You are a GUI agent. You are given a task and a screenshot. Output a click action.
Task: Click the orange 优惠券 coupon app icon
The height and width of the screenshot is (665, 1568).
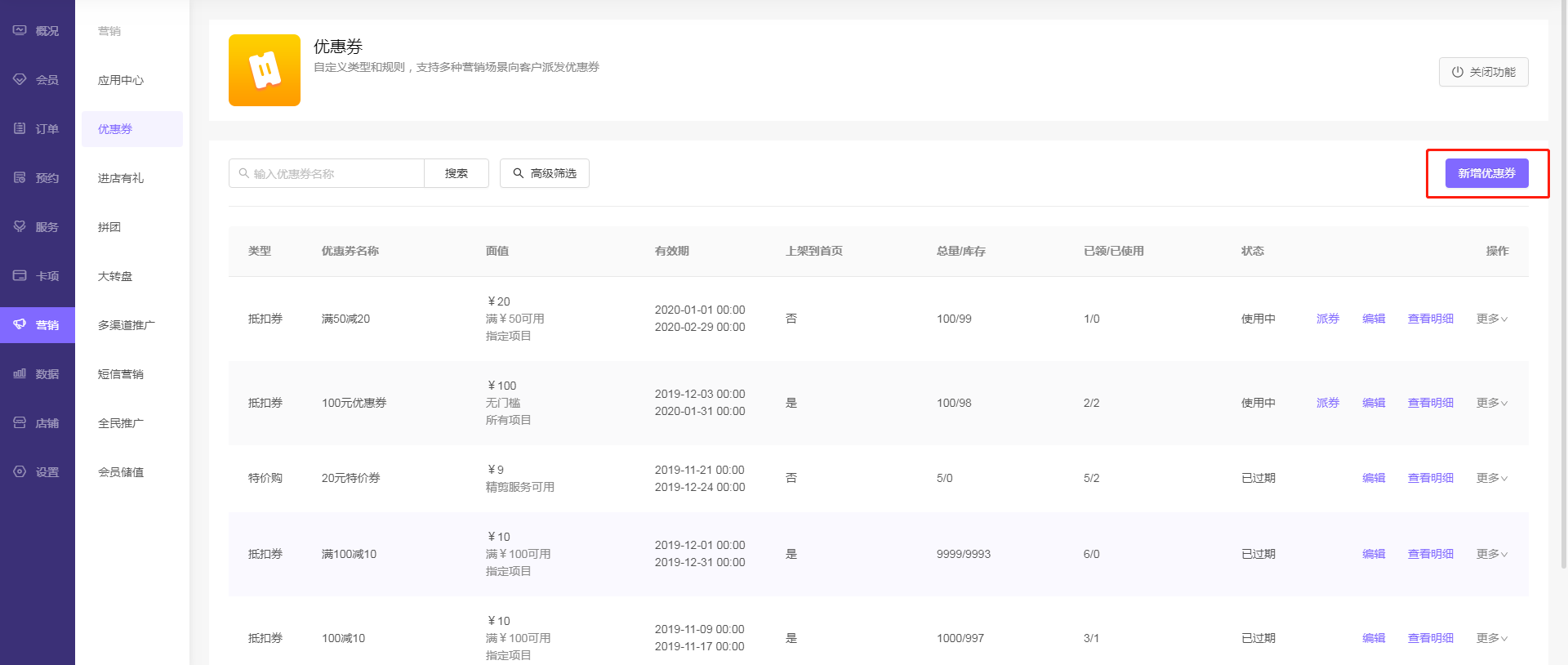[265, 70]
